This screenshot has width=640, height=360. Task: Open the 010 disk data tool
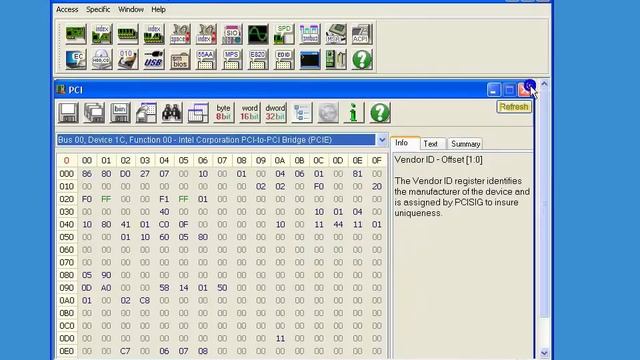click(x=128, y=60)
